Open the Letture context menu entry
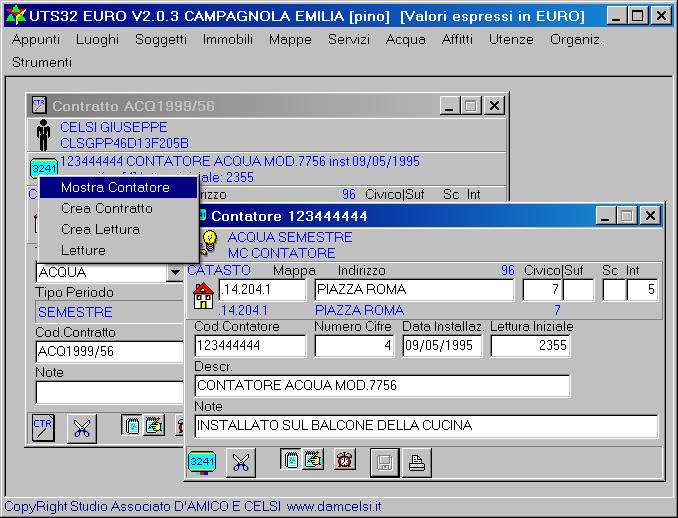Viewport: 678px width, 518px height. click(83, 250)
